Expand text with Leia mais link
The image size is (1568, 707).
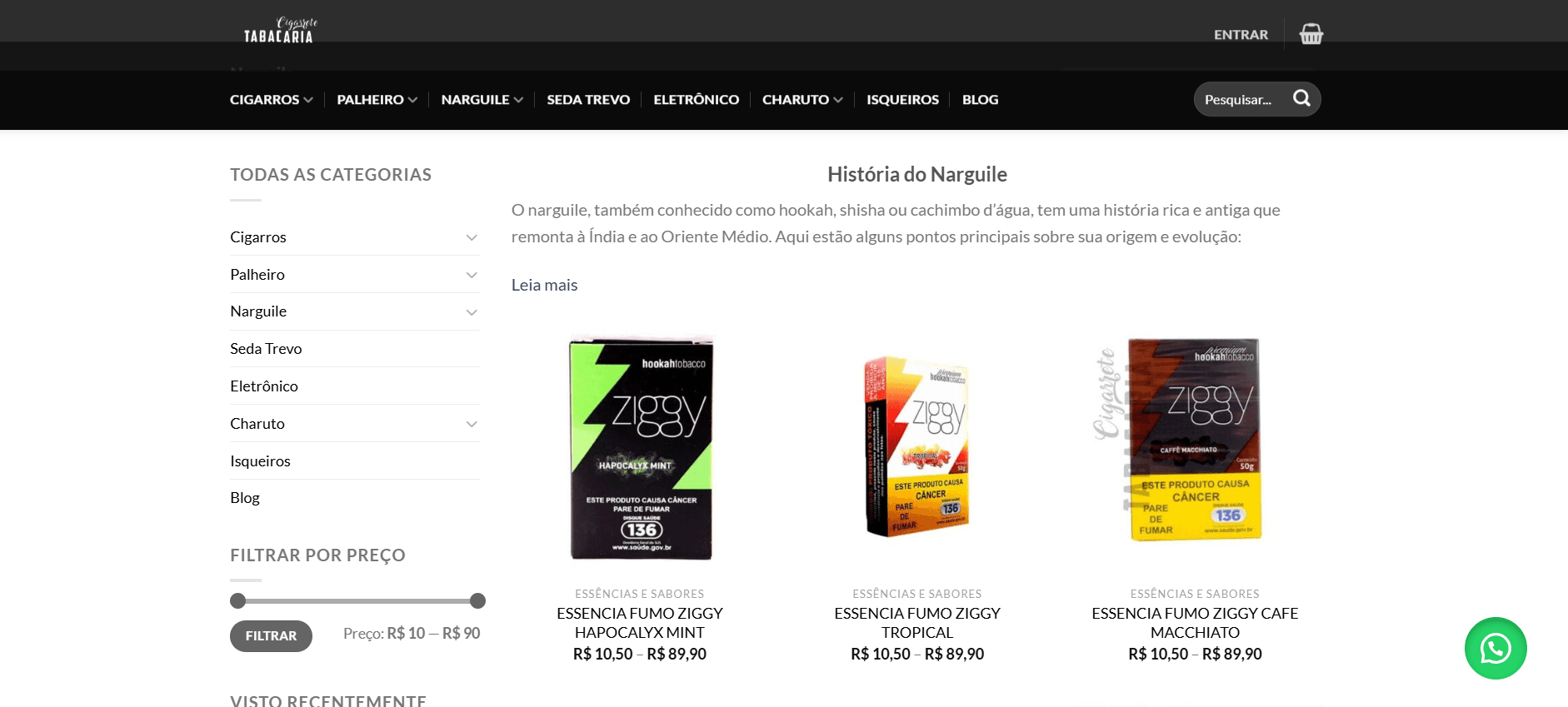click(544, 285)
